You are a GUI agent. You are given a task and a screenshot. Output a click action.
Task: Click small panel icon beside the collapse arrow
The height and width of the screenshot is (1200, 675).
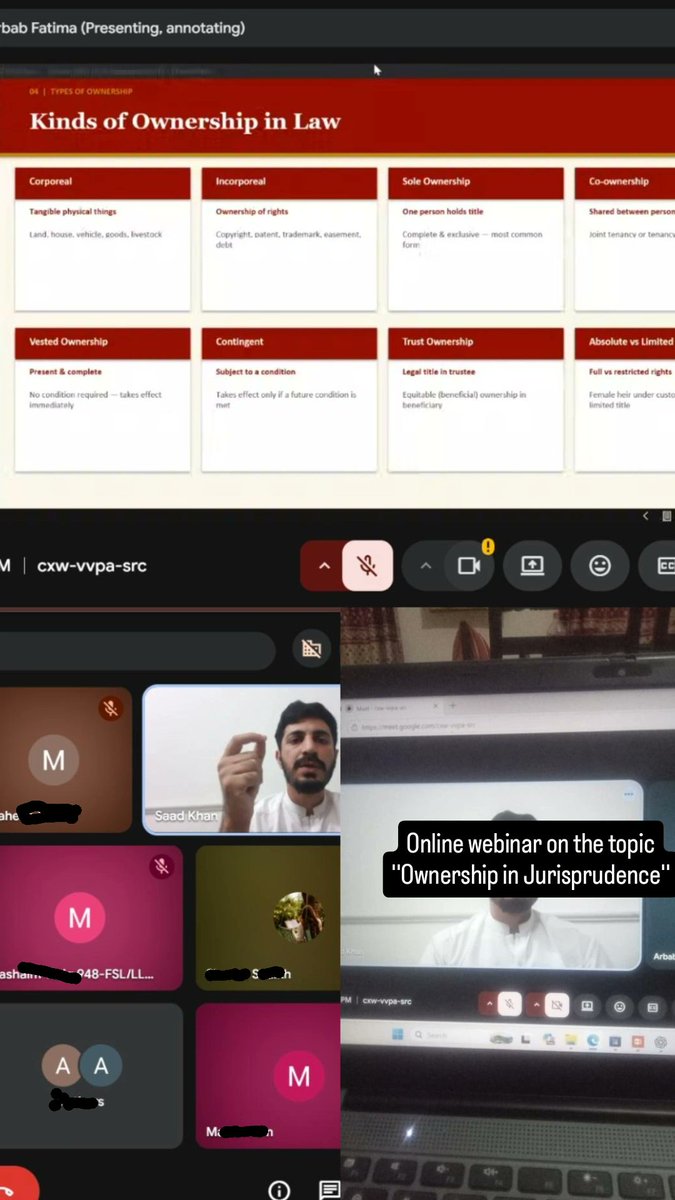[666, 516]
